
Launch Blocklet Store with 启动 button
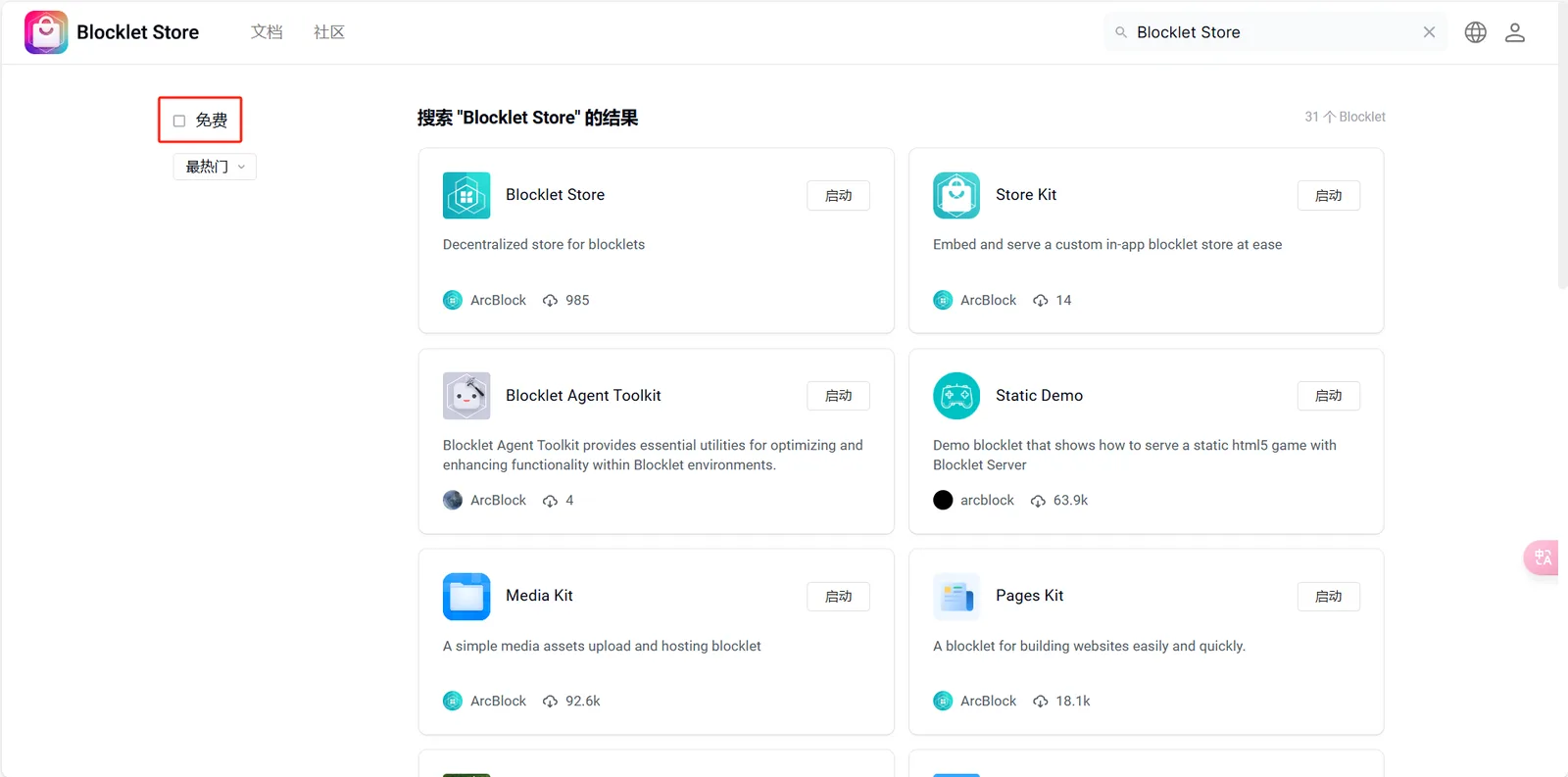(x=839, y=196)
